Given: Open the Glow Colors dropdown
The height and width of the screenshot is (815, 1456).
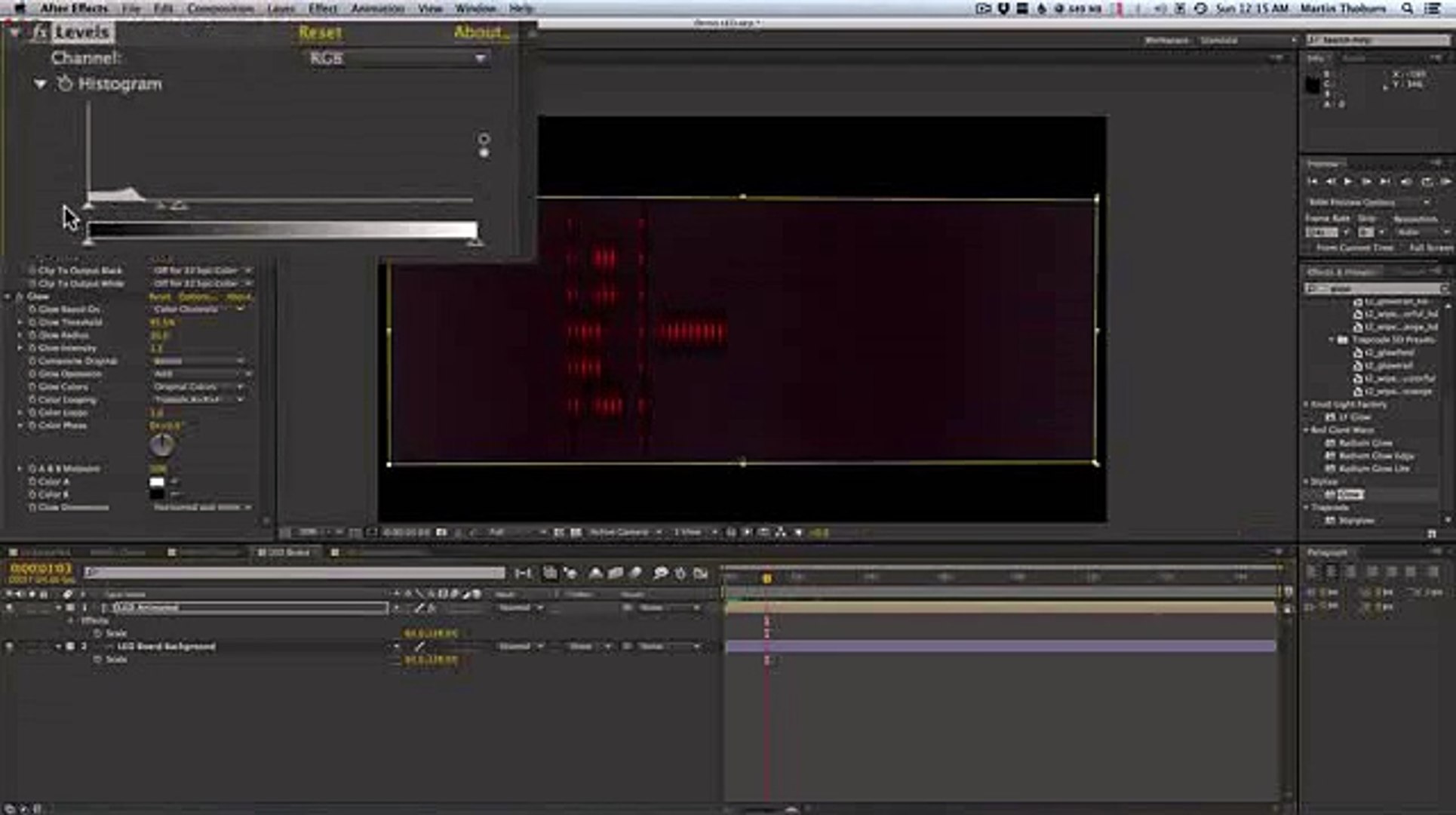Looking at the screenshot, I should pyautogui.click(x=199, y=386).
